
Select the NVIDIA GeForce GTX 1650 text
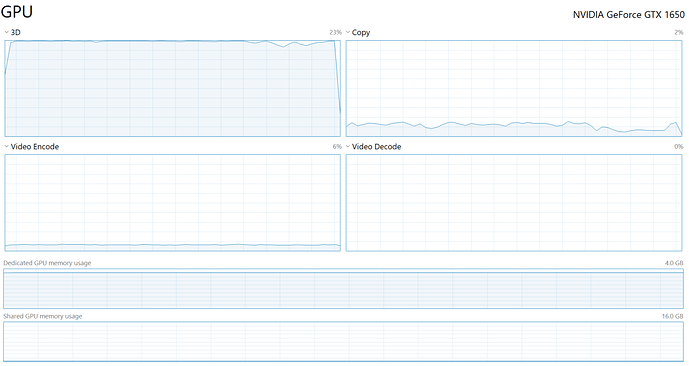(628, 14)
